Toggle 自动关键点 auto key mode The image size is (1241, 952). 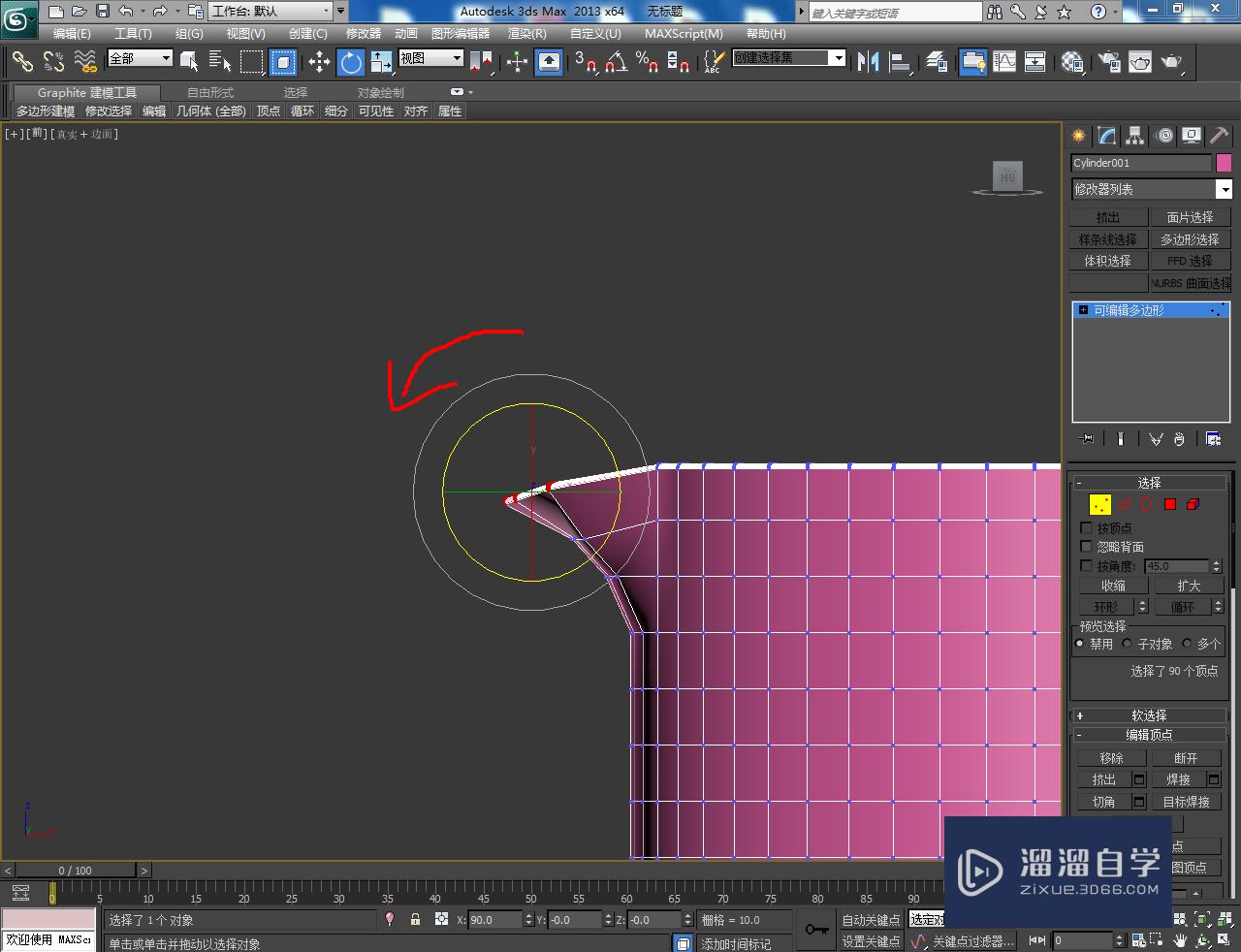[871, 920]
